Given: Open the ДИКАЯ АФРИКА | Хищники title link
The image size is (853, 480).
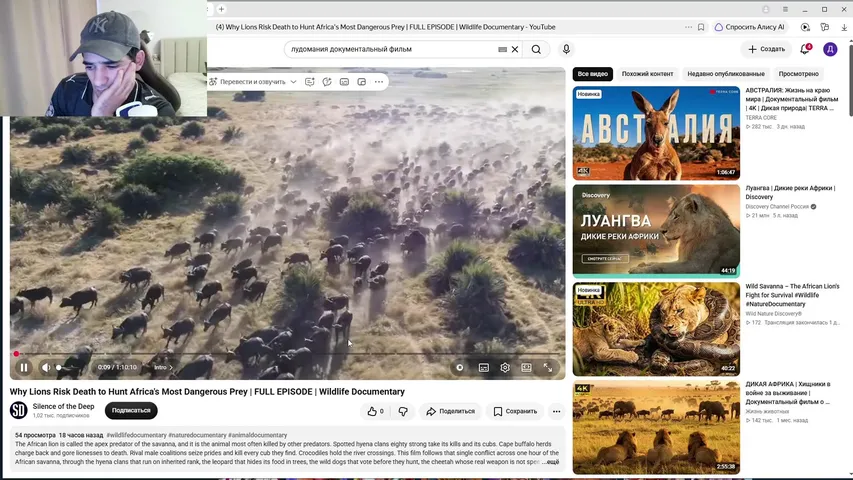Looking at the screenshot, I should [788, 393].
